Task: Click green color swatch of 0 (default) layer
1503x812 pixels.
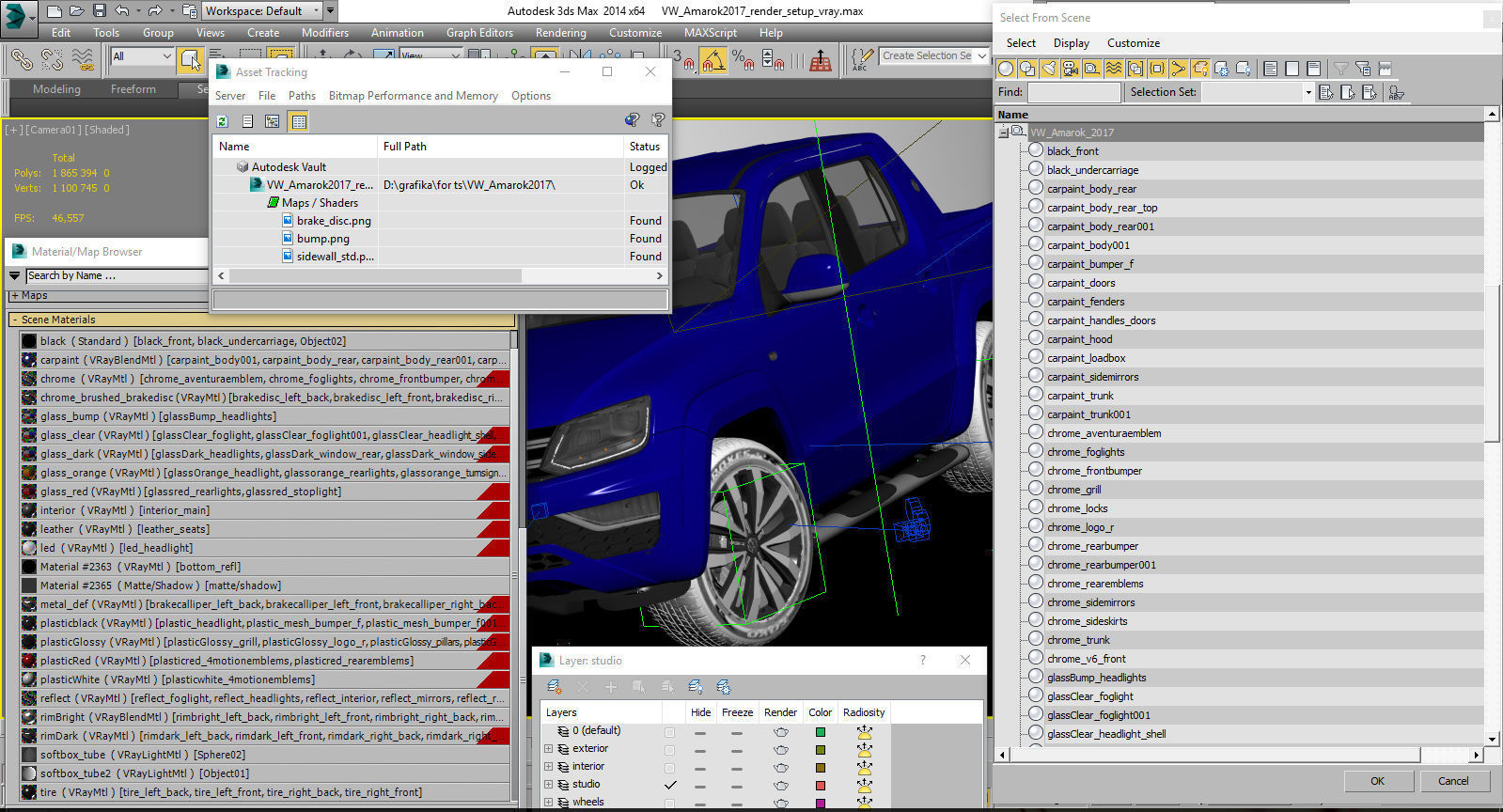Action: tap(821, 732)
